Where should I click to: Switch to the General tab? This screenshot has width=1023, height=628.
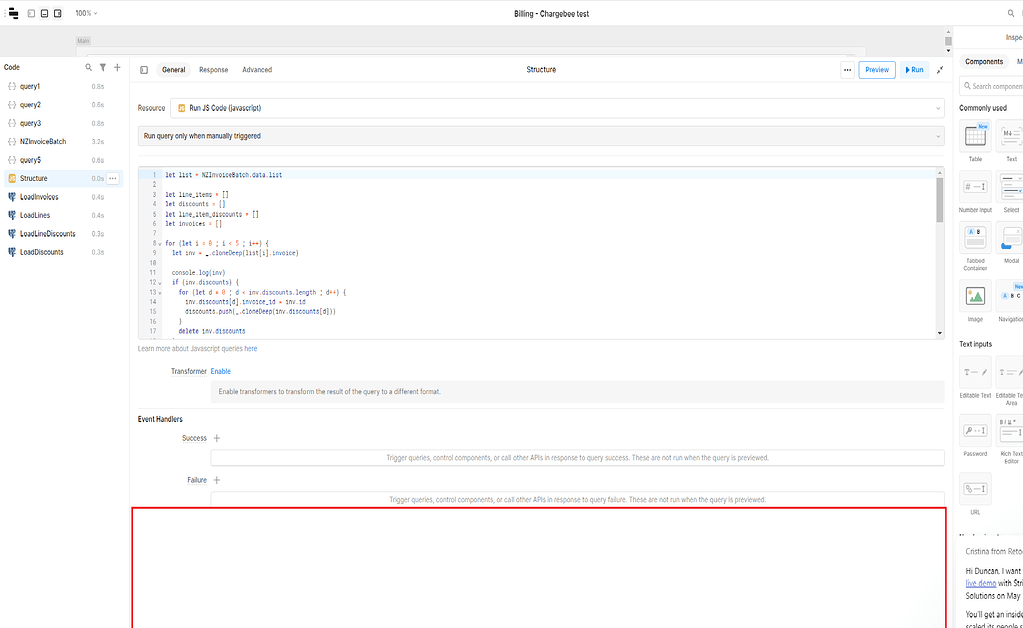click(x=174, y=70)
